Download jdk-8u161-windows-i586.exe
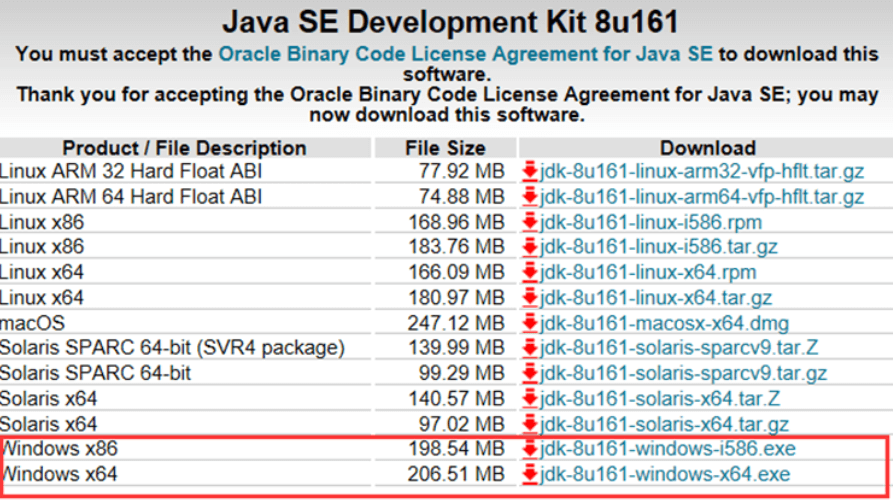The width and height of the screenshot is (893, 503). (x=667, y=449)
